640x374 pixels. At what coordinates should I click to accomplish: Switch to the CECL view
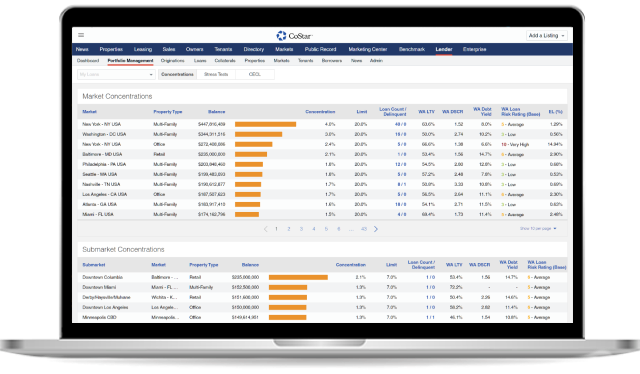pyautogui.click(x=255, y=74)
